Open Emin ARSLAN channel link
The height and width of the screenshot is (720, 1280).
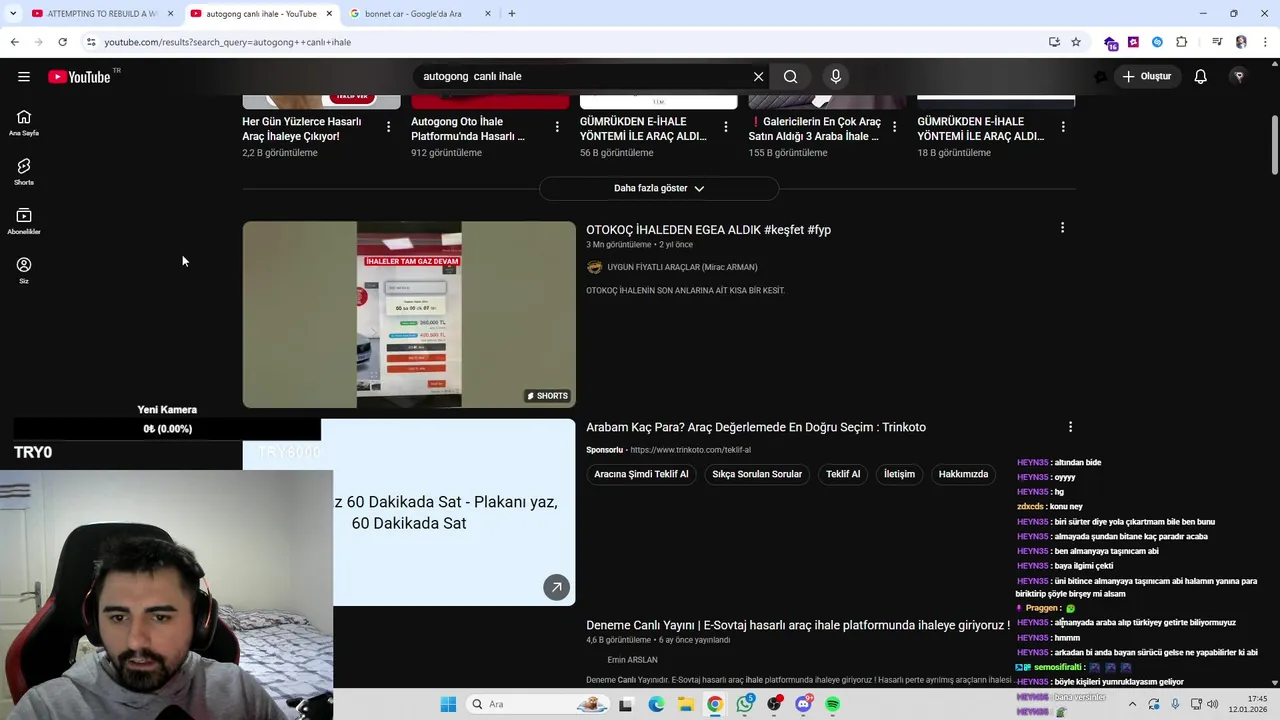pyautogui.click(x=632, y=660)
